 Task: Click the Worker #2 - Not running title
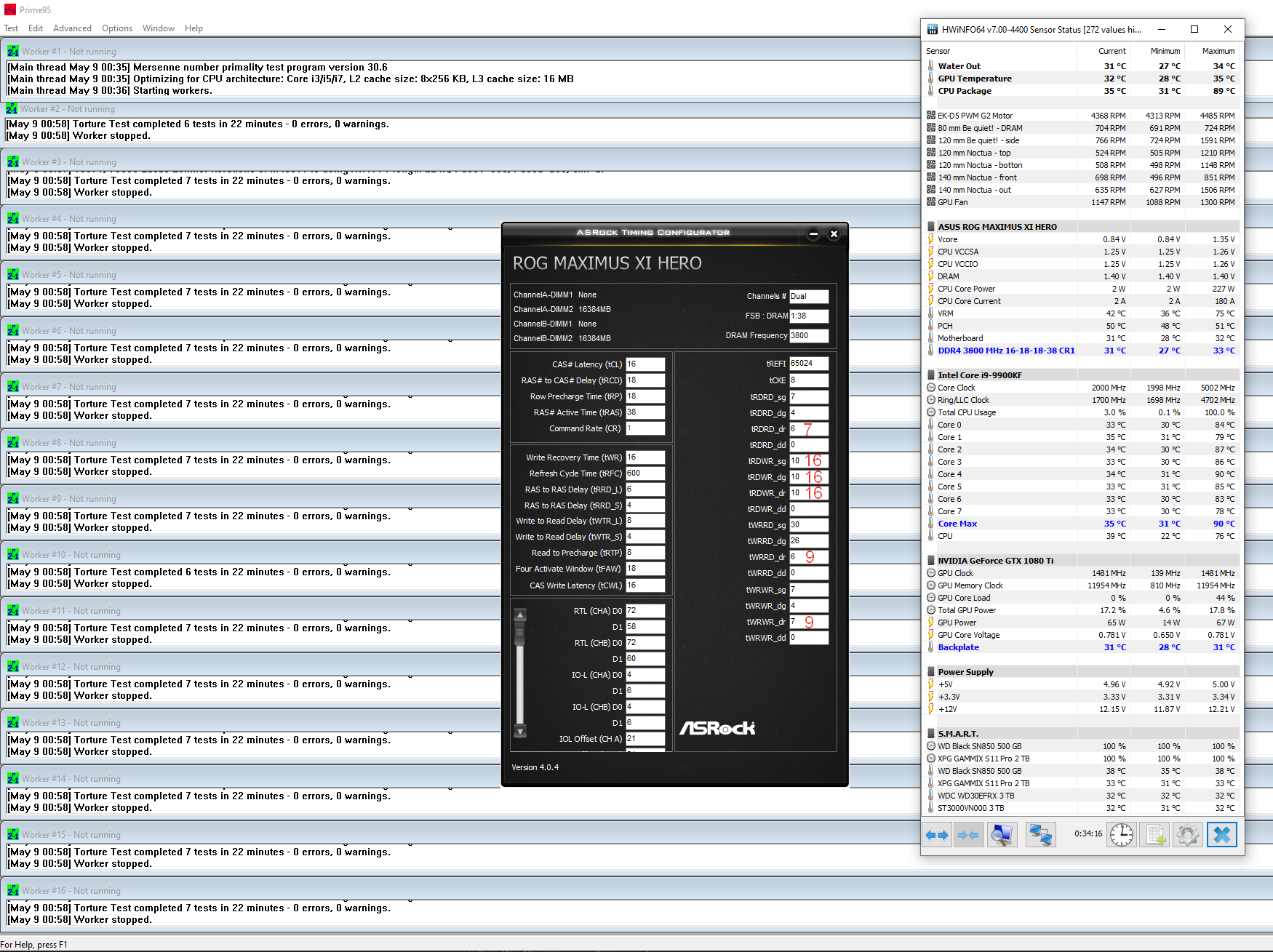[x=68, y=109]
